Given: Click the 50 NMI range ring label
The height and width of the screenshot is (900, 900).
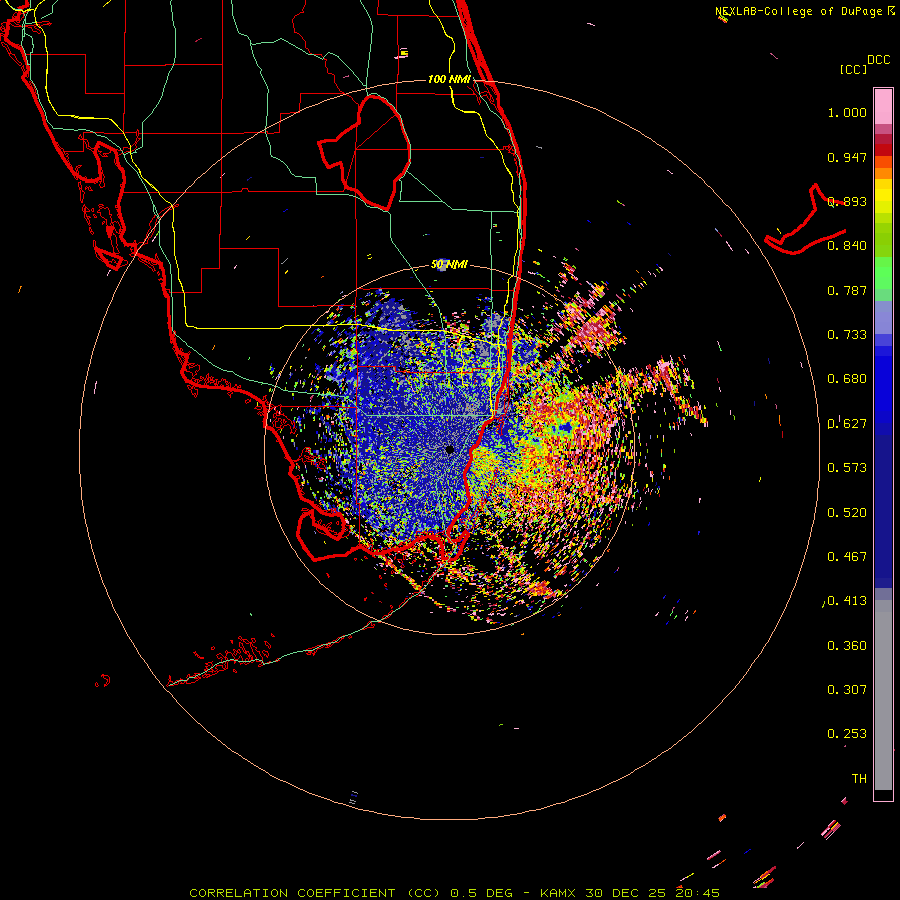Looking at the screenshot, I should click(x=449, y=265).
